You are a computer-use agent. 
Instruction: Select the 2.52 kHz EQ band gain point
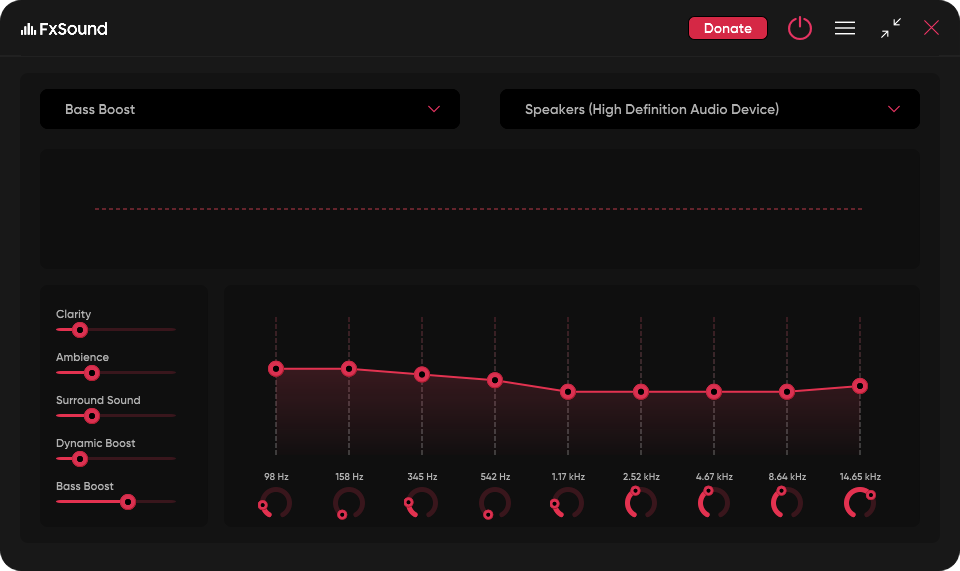(x=641, y=392)
